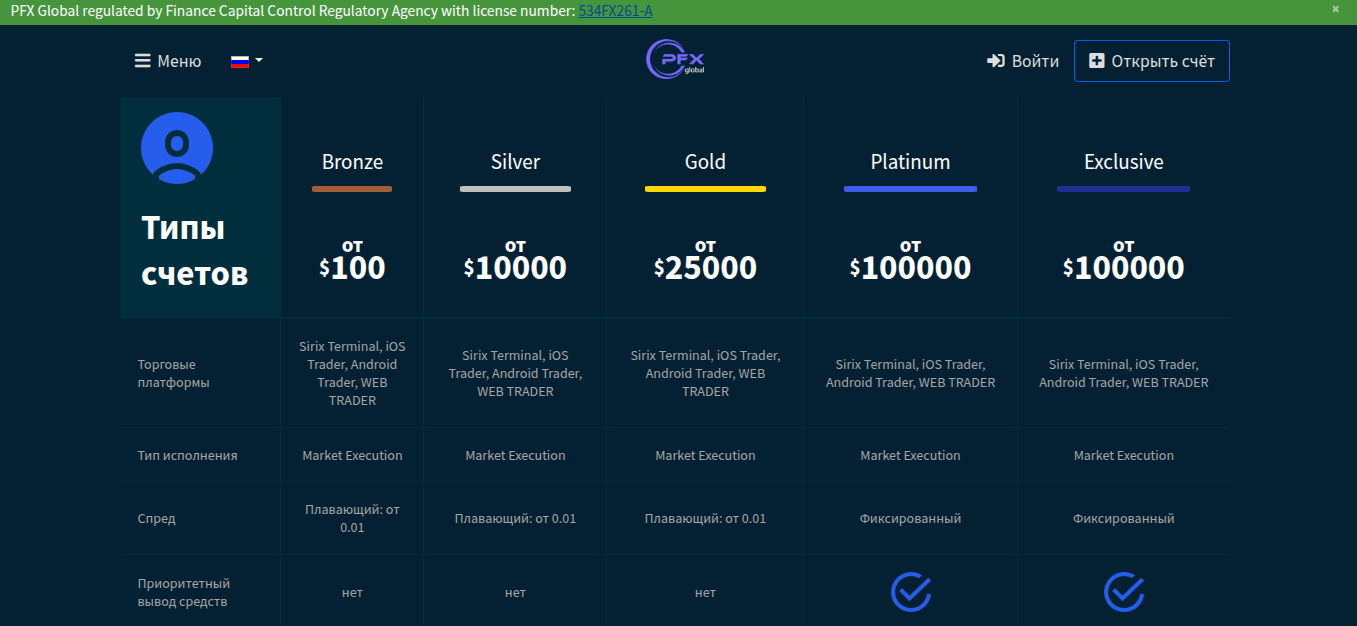The height and width of the screenshot is (626, 1357).
Task: Select the Bronze account column header
Action: point(352,161)
